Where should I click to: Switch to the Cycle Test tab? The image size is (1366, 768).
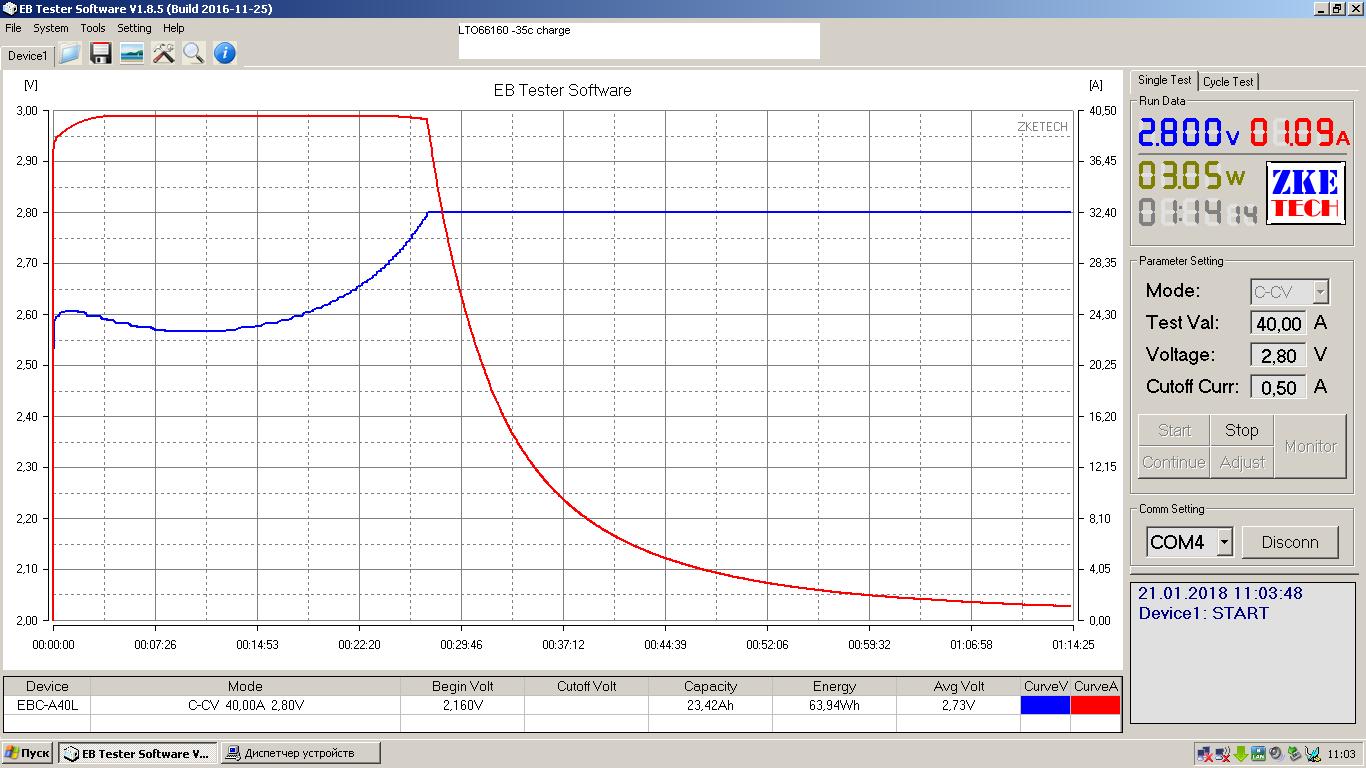point(1228,82)
